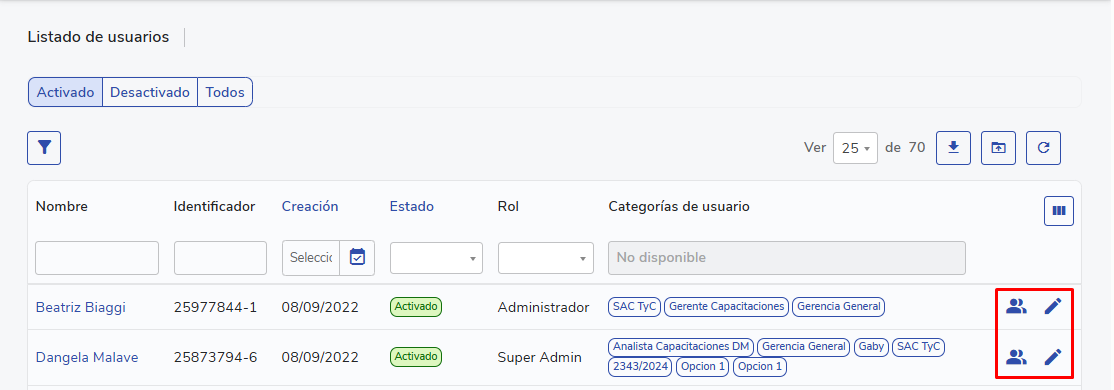Click the download users icon
This screenshot has width=1114, height=390.
(x=953, y=148)
